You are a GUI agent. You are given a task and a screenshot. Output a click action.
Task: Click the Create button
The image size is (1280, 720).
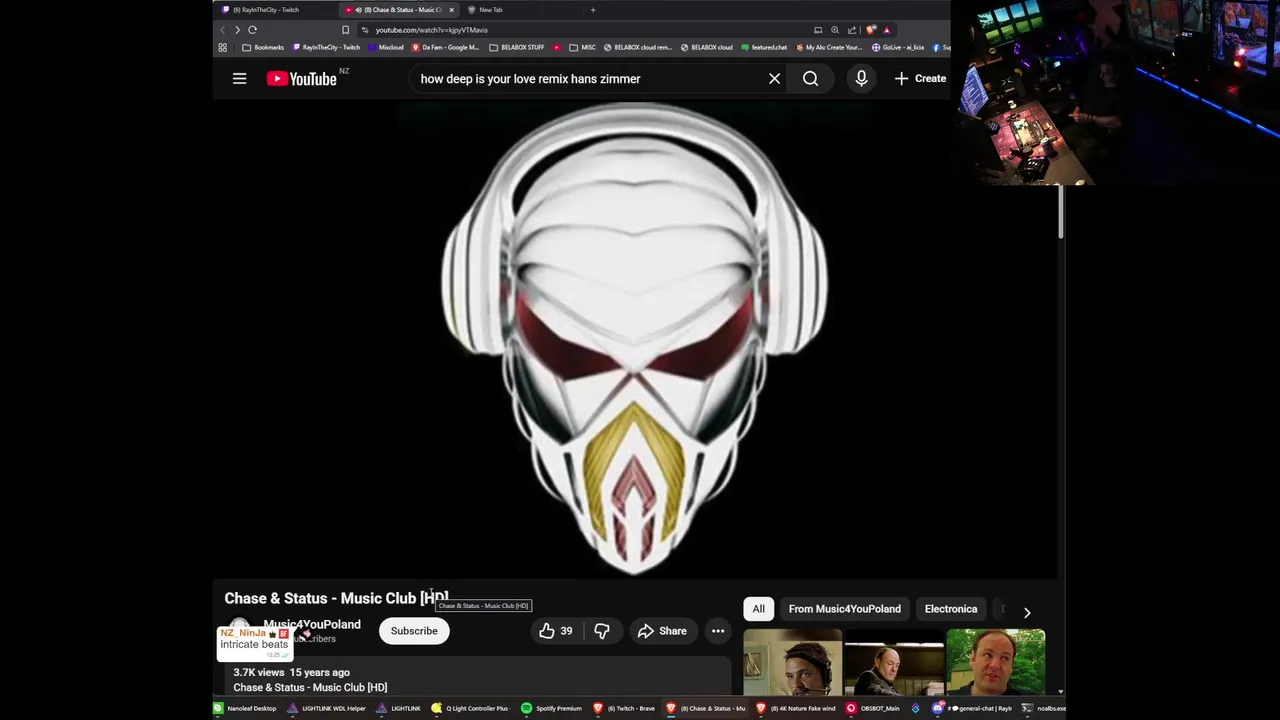[920, 79]
